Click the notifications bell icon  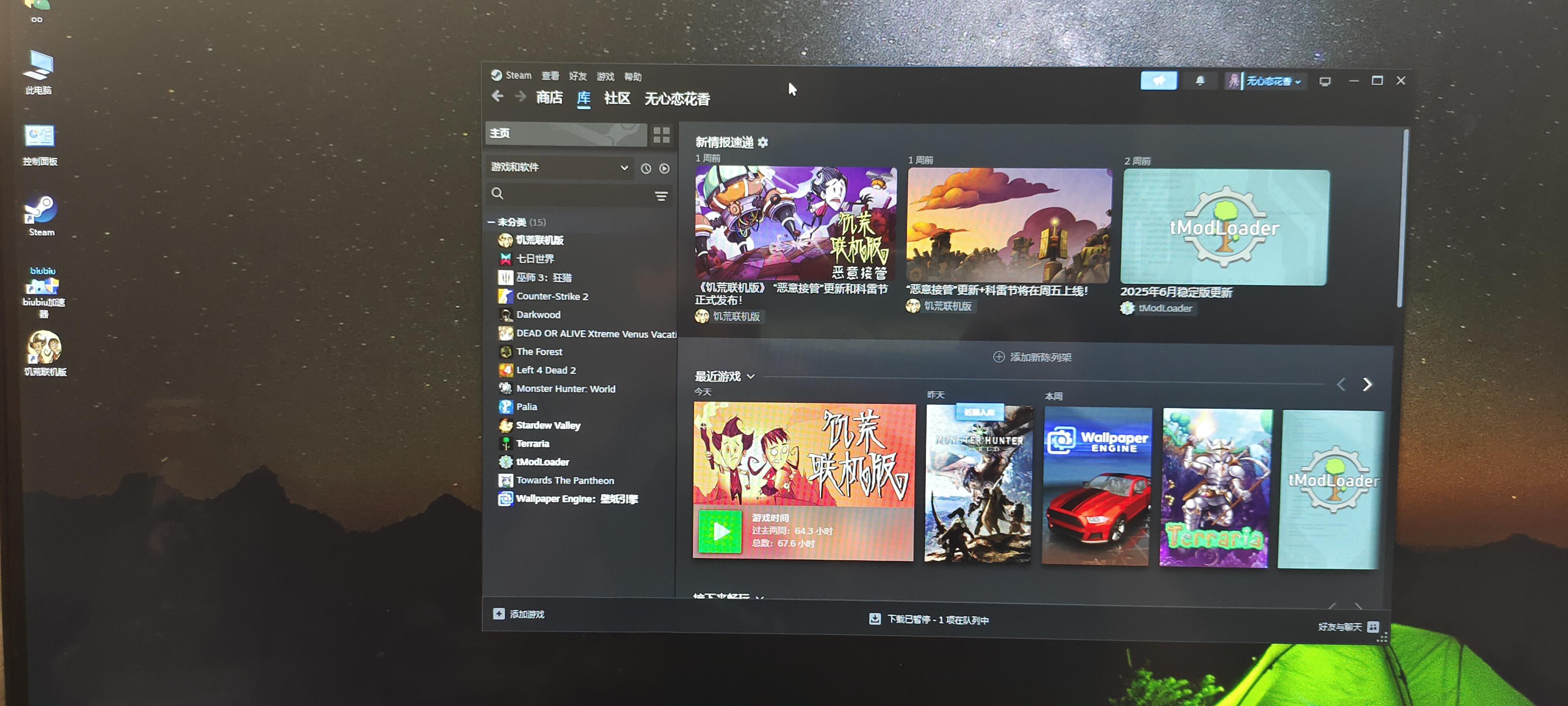coord(1200,81)
